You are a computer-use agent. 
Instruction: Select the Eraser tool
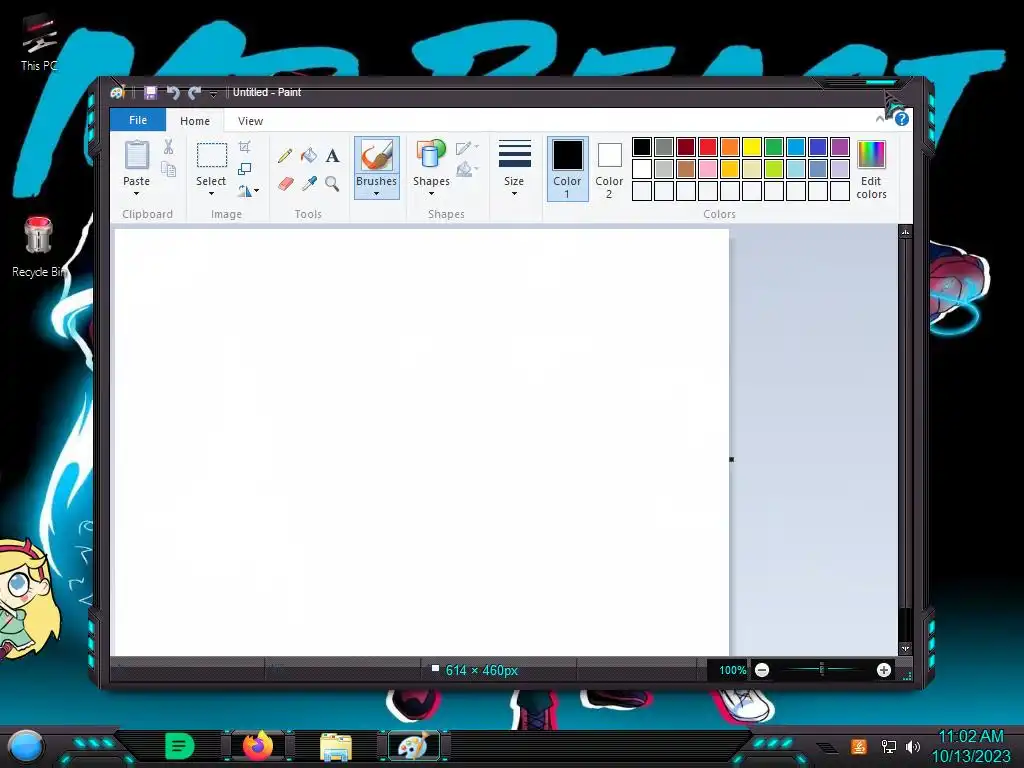pos(285,184)
